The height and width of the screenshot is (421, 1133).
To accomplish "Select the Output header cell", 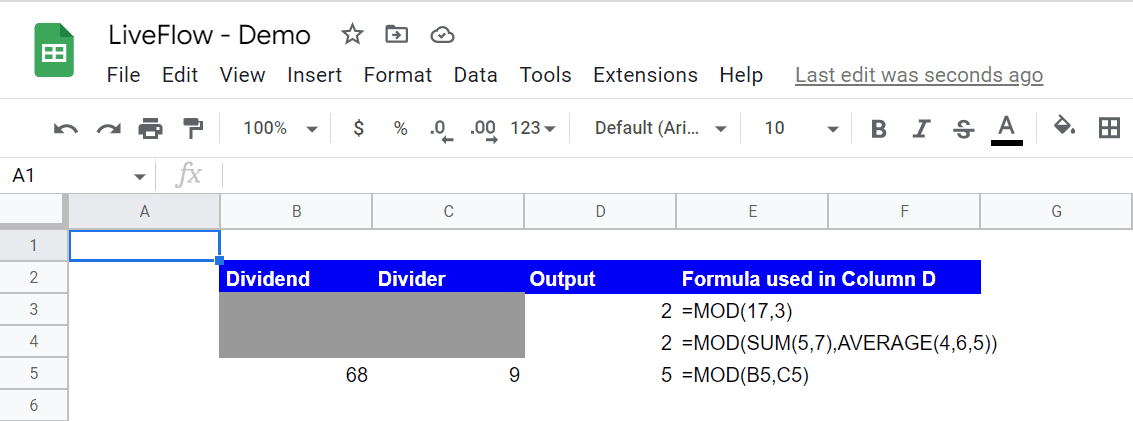I will (600, 277).
